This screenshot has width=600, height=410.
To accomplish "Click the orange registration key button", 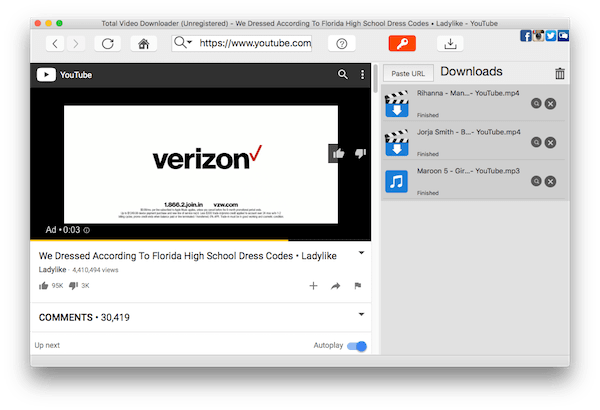I will point(401,44).
